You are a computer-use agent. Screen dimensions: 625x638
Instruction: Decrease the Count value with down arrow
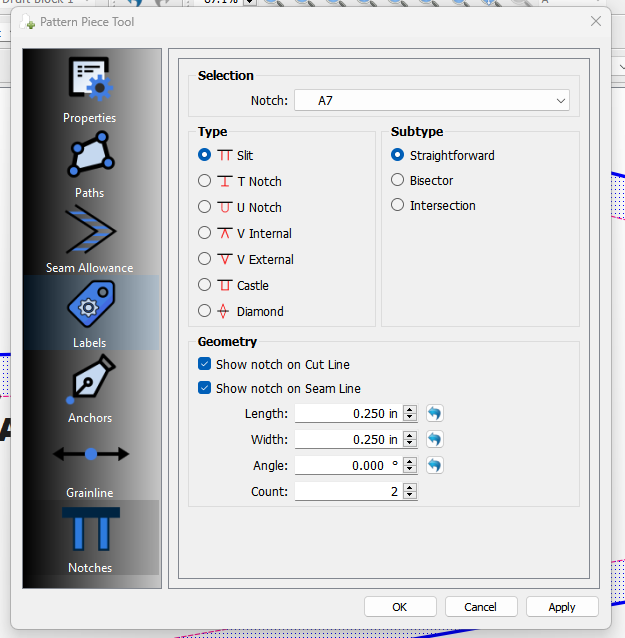(410, 496)
